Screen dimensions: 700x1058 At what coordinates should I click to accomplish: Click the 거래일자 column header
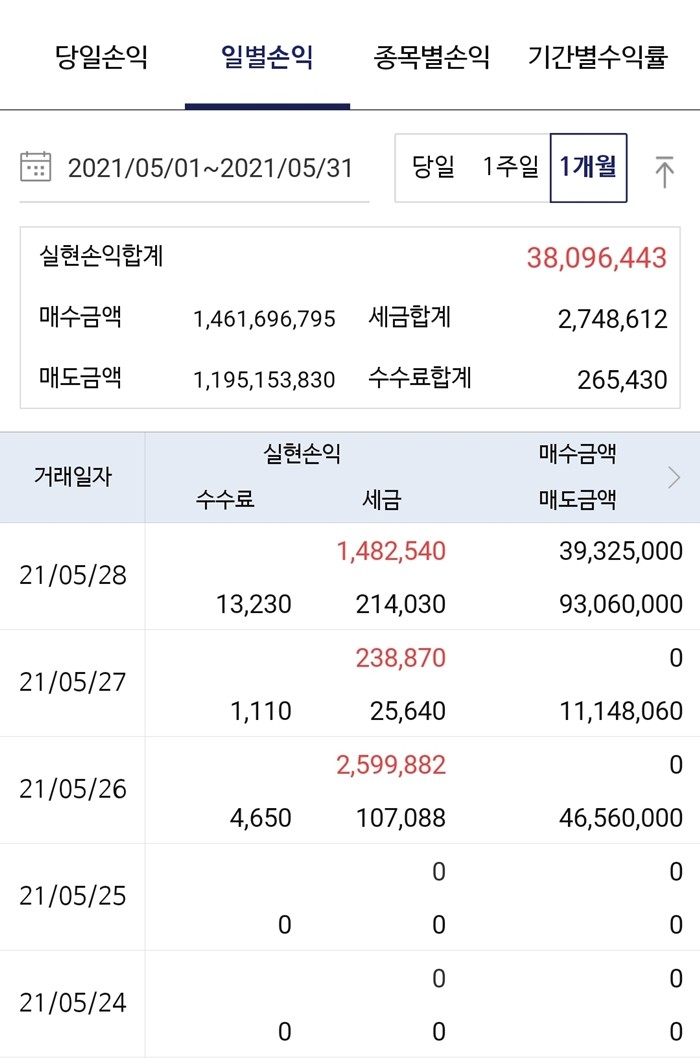pos(72,477)
